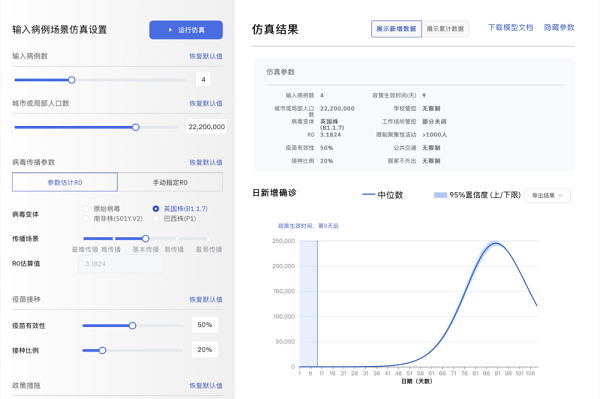
Task: Select the 原始病毒 radio button
Action: [86, 209]
